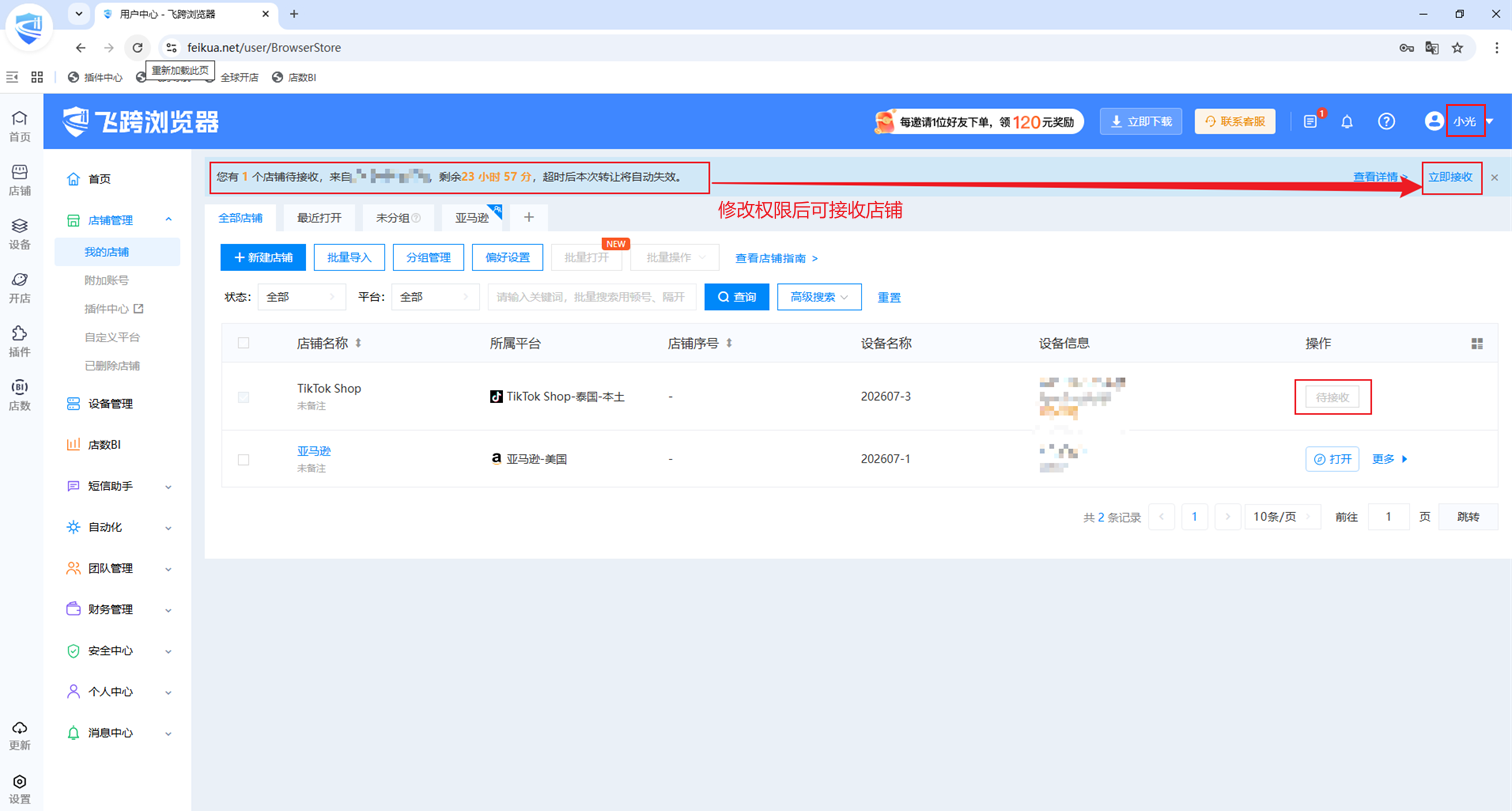Click the translate page icon in address bar

(1432, 47)
